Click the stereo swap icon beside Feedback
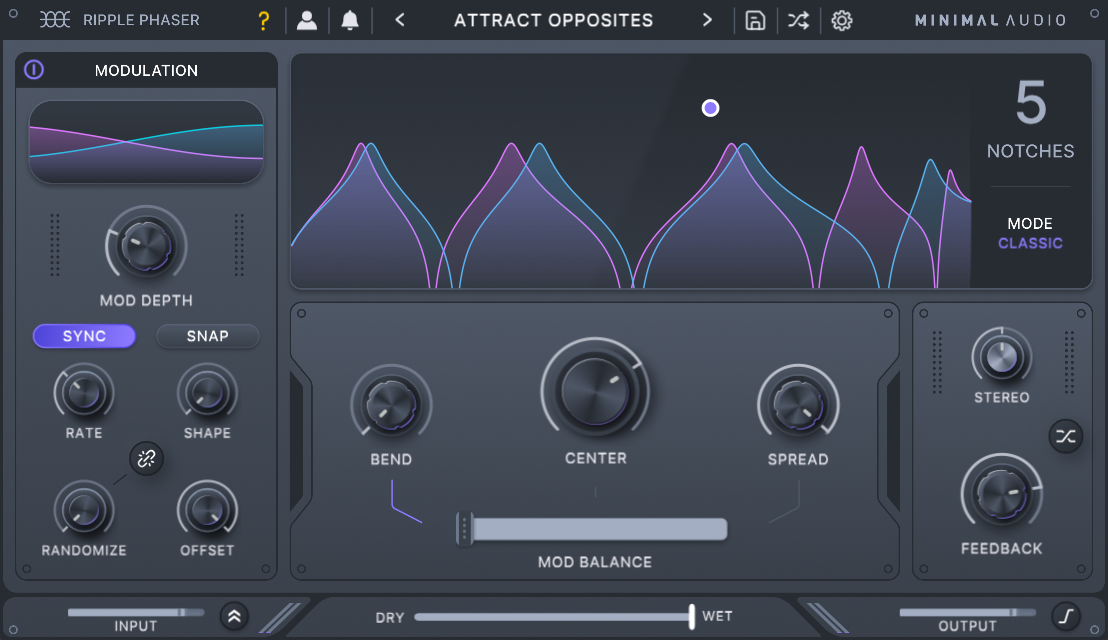 (1065, 436)
